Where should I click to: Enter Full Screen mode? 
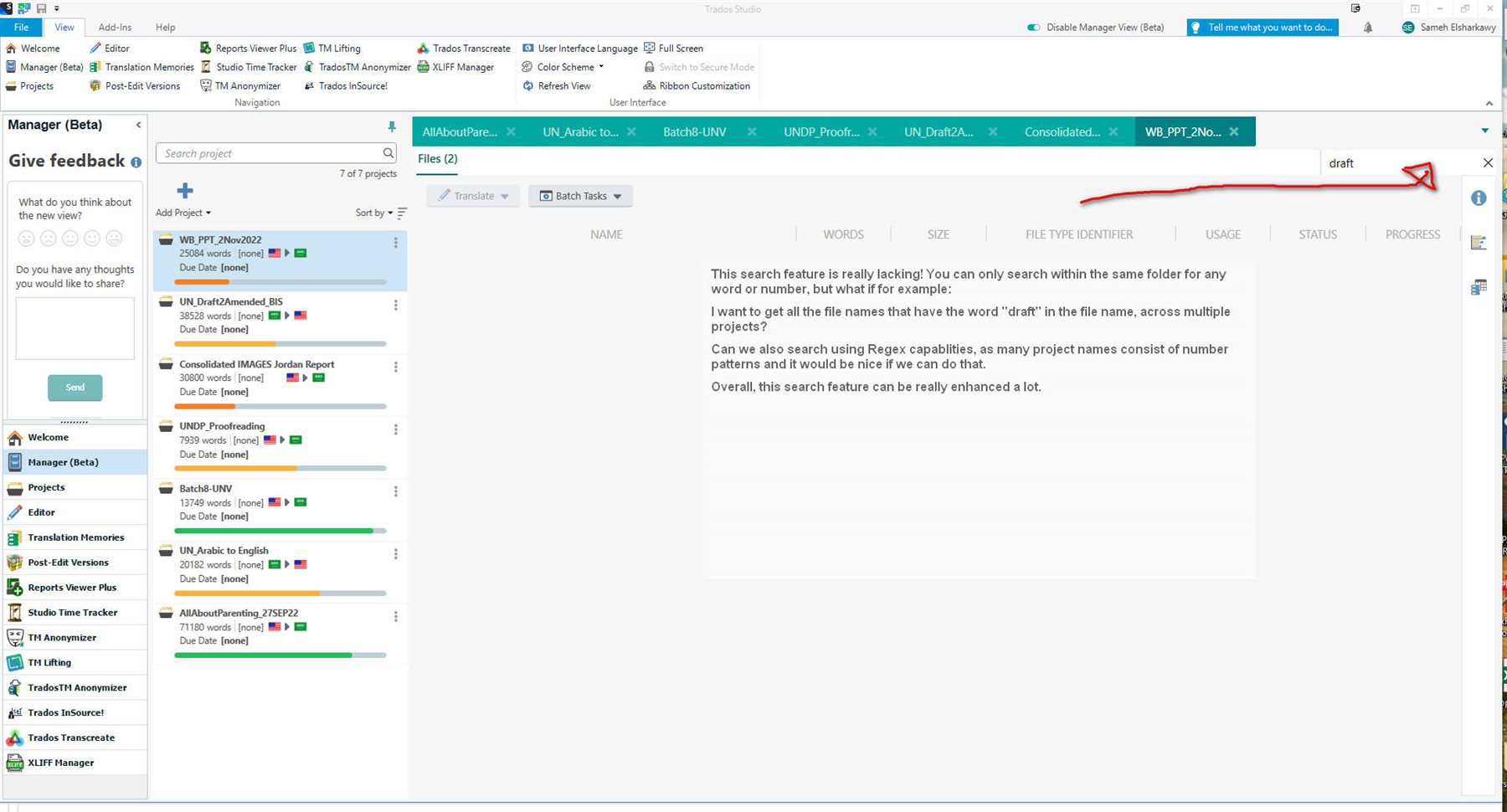673,49
